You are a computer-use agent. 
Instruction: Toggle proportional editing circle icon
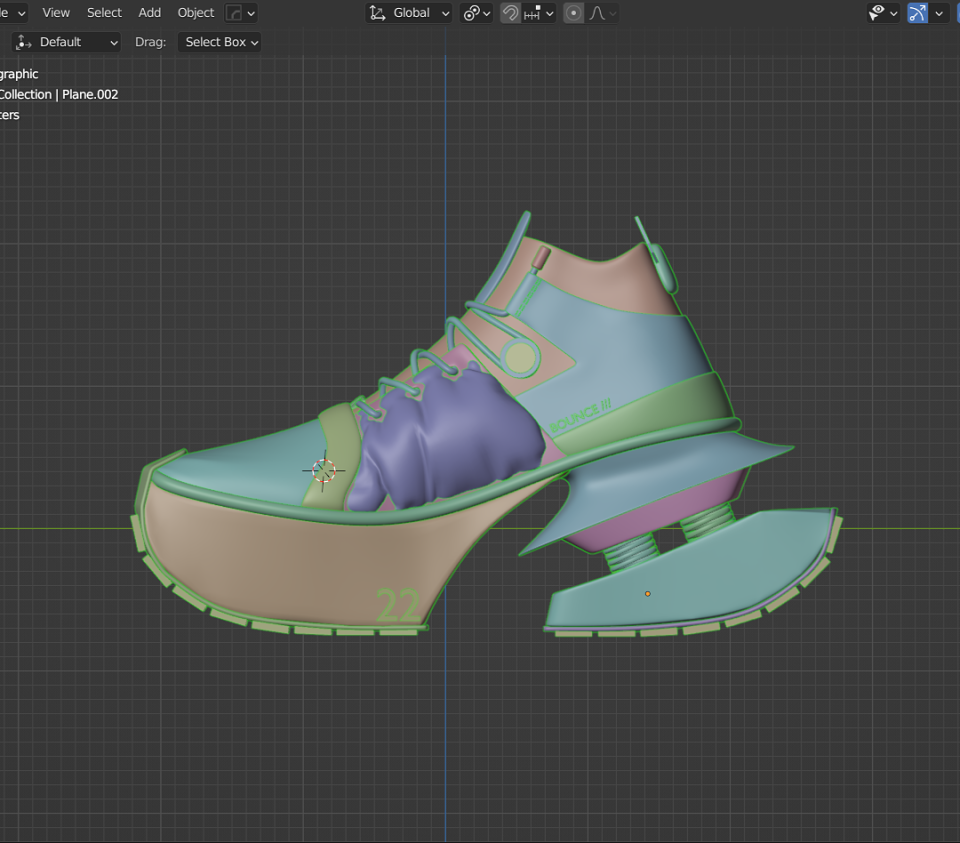pyautogui.click(x=574, y=13)
